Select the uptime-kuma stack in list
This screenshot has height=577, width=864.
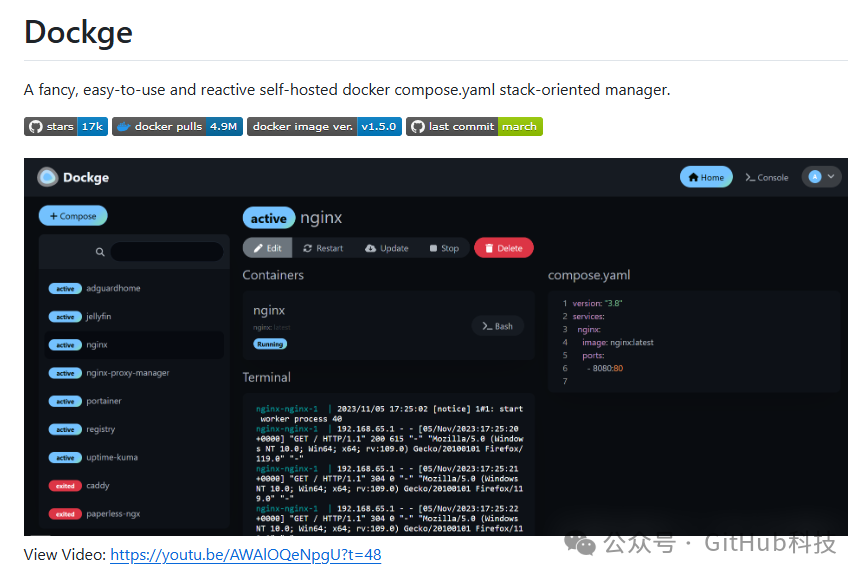[x=134, y=457]
